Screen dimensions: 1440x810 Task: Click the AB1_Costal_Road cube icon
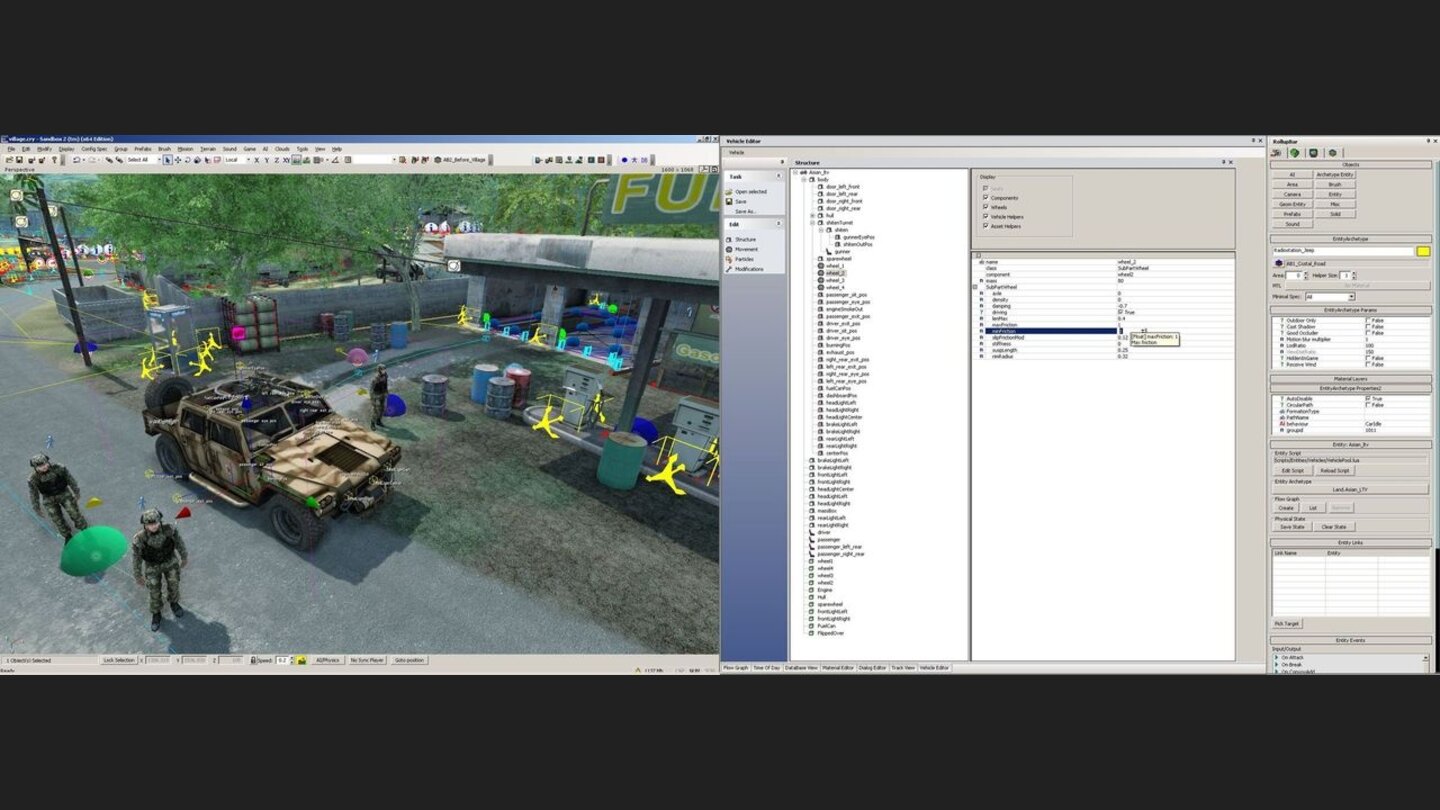pos(1279,263)
